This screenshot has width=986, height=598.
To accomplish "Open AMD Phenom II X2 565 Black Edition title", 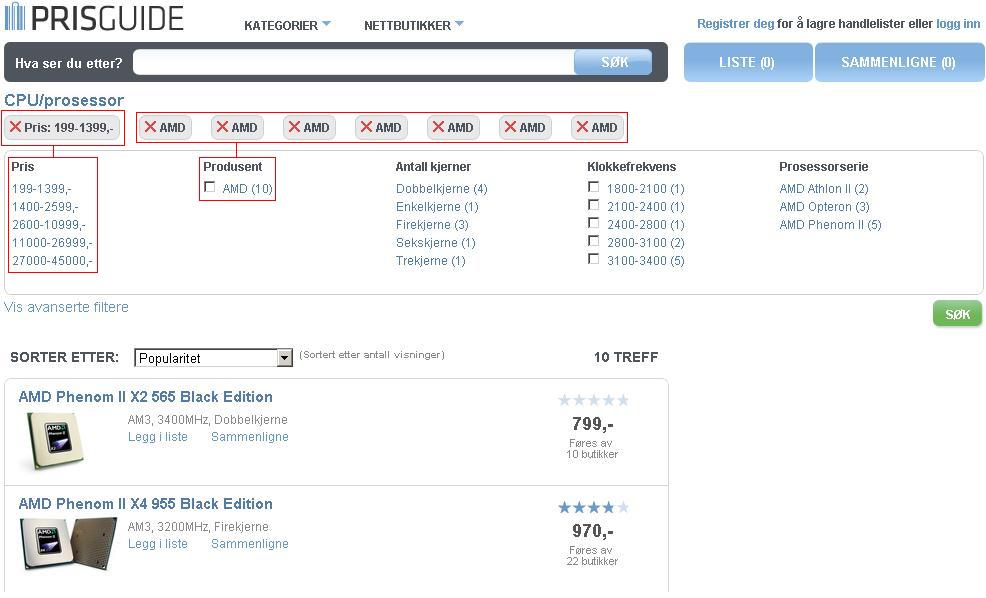I will tap(145, 397).
